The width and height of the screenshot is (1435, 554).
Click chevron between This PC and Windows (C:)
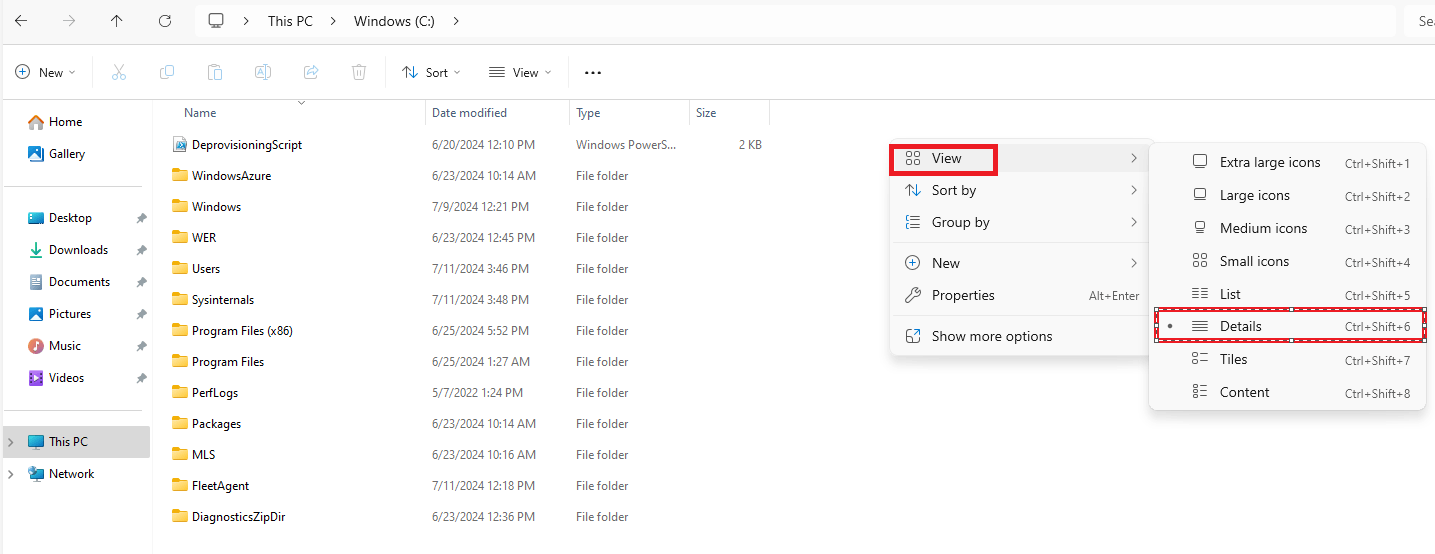(x=334, y=21)
